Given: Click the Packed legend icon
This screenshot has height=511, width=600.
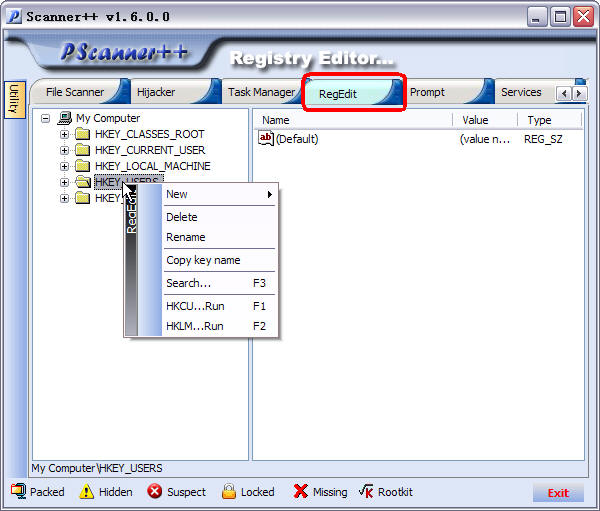Looking at the screenshot, I should pyautogui.click(x=18, y=491).
